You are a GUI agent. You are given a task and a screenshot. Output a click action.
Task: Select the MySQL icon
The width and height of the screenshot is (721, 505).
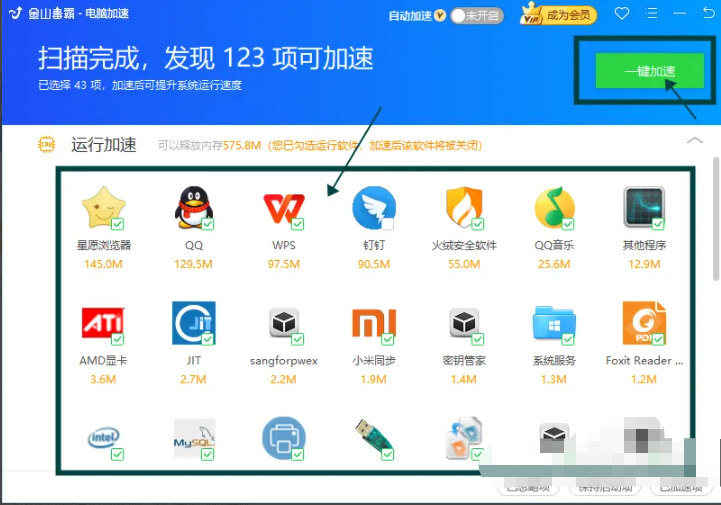click(194, 438)
